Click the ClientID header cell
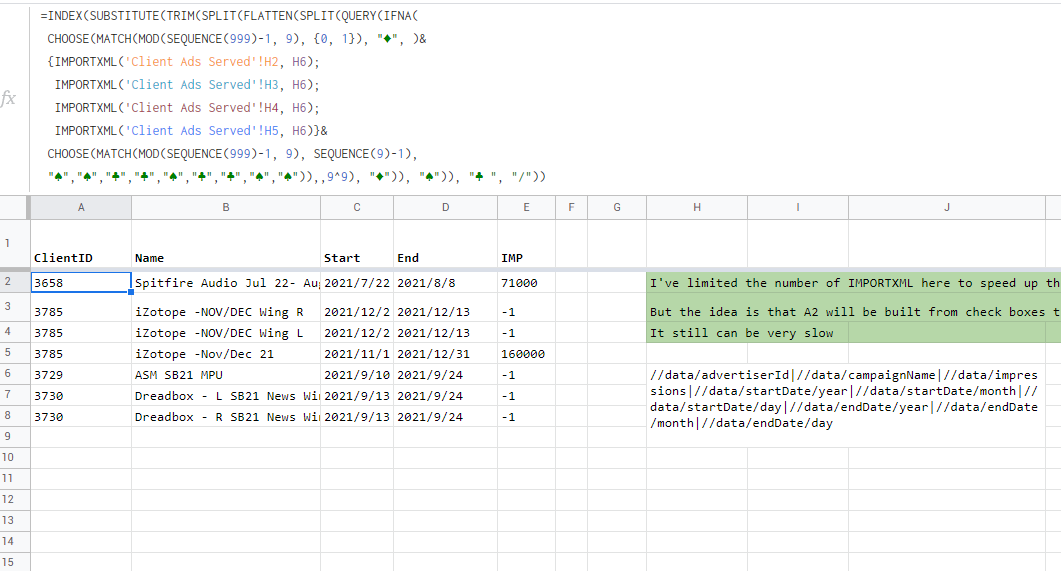This screenshot has width=1061, height=571. tap(81, 244)
